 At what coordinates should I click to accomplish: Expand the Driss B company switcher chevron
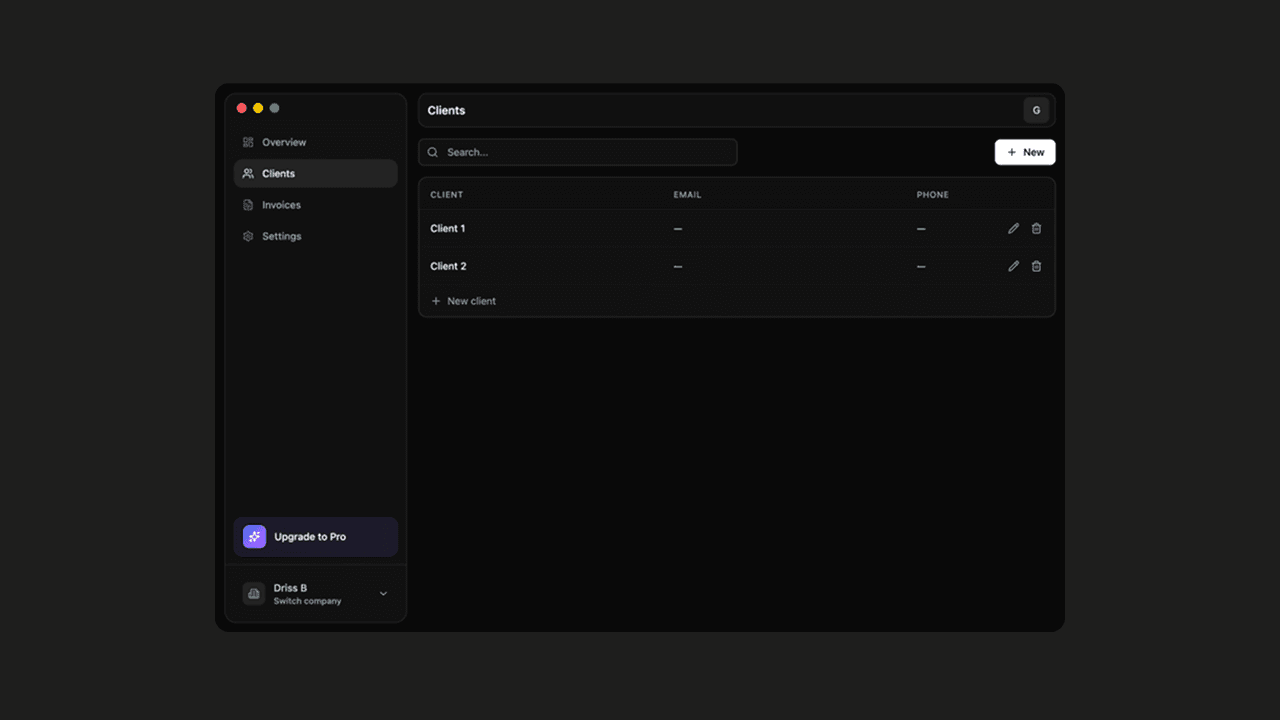383,594
